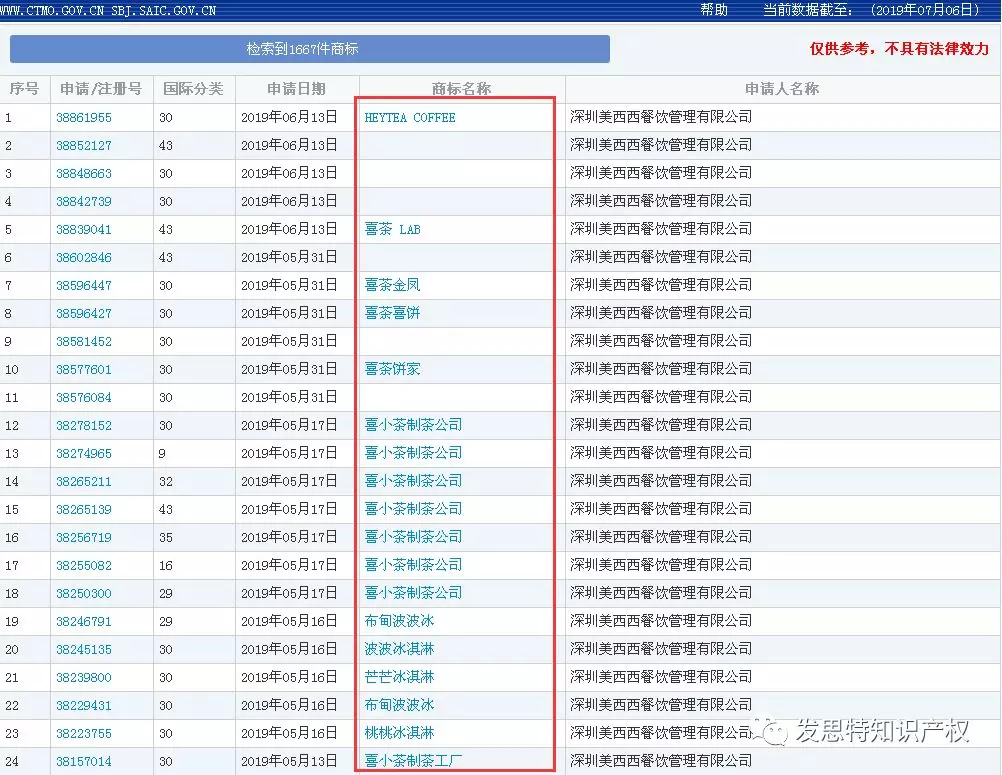This screenshot has height=775, width=1002.
Task: Open registration number 38274965
Action: click(84, 454)
